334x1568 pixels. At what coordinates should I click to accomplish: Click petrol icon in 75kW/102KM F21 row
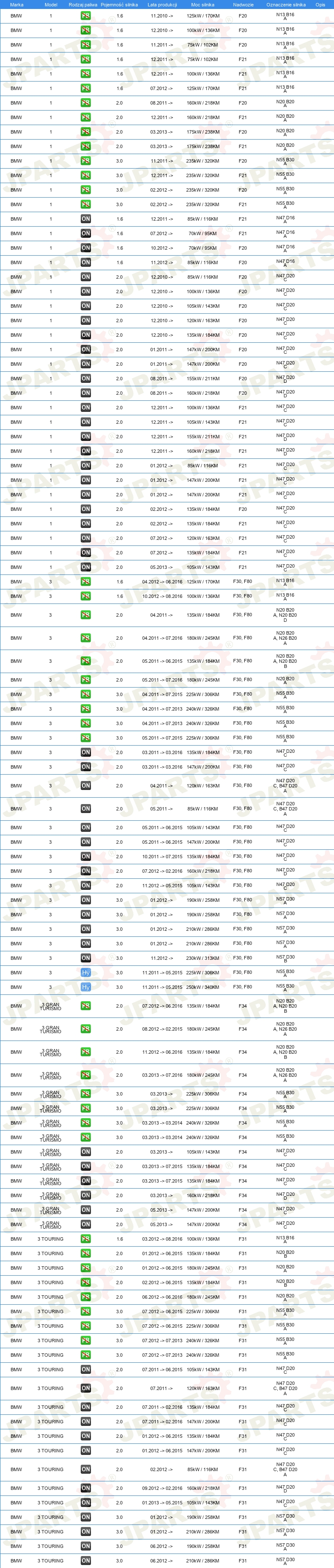(x=86, y=60)
